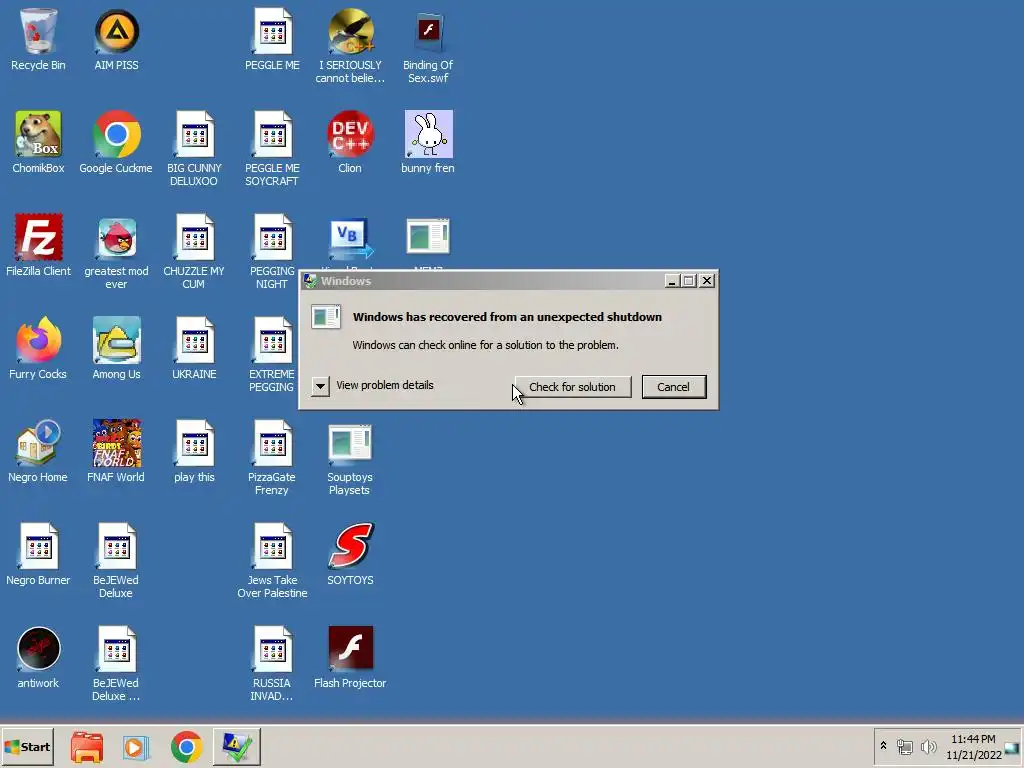The height and width of the screenshot is (768, 1024).
Task: Select the 'play this' file icon
Action: tap(195, 452)
